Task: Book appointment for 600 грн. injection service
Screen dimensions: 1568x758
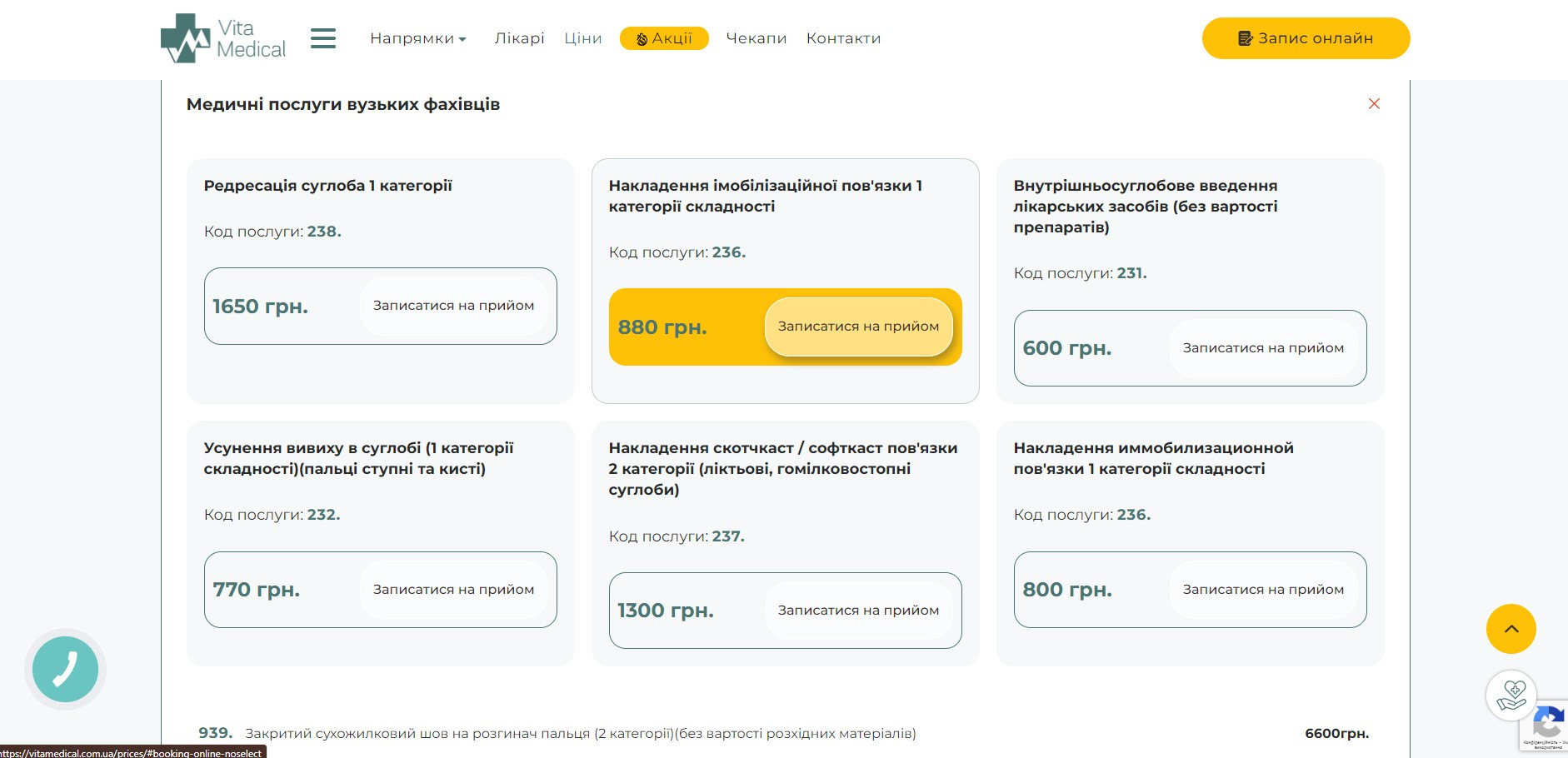Action: click(x=1263, y=348)
